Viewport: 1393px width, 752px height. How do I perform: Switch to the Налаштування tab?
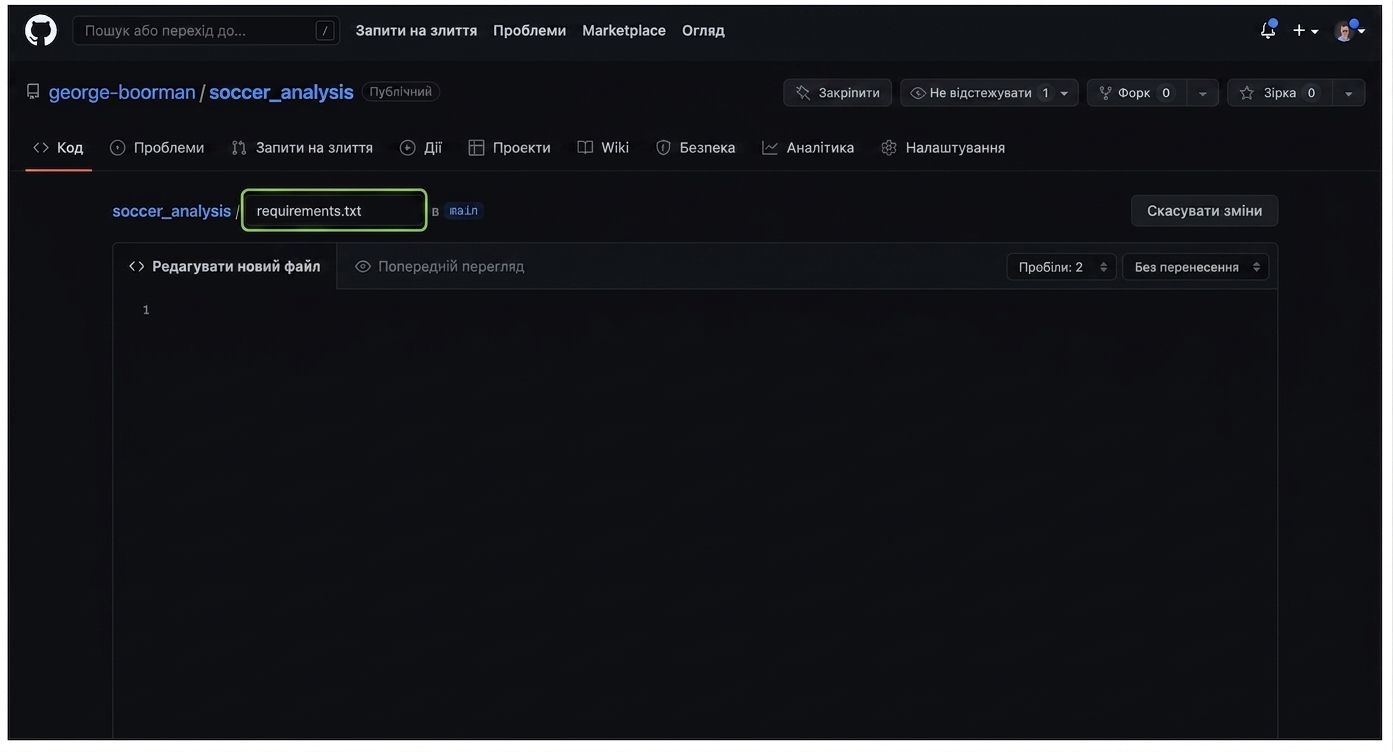coord(943,148)
